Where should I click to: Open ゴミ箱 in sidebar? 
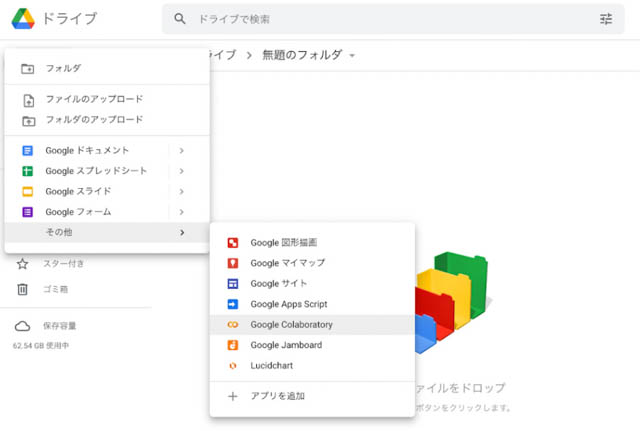56,289
